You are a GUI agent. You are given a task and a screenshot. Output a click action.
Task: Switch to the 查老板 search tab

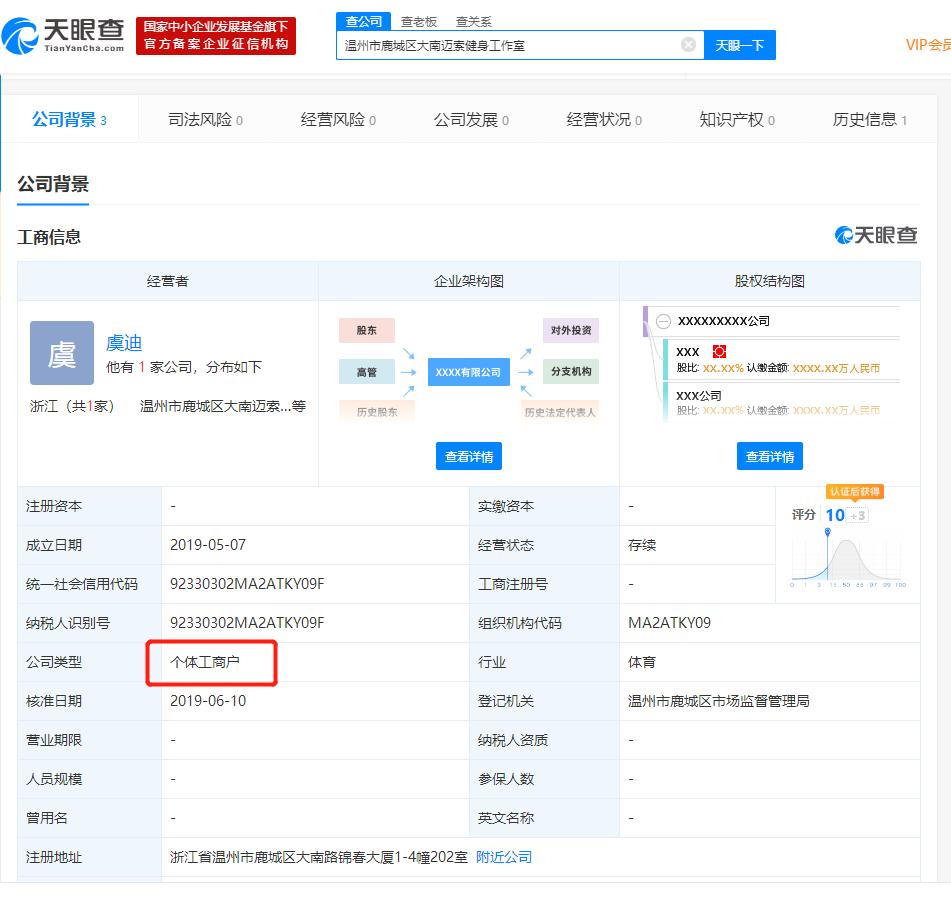tap(420, 21)
